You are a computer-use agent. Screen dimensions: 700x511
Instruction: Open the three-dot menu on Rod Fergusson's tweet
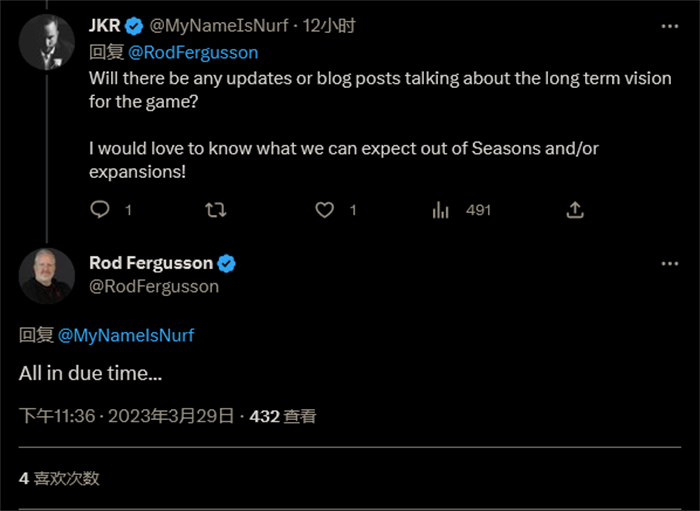click(669, 263)
